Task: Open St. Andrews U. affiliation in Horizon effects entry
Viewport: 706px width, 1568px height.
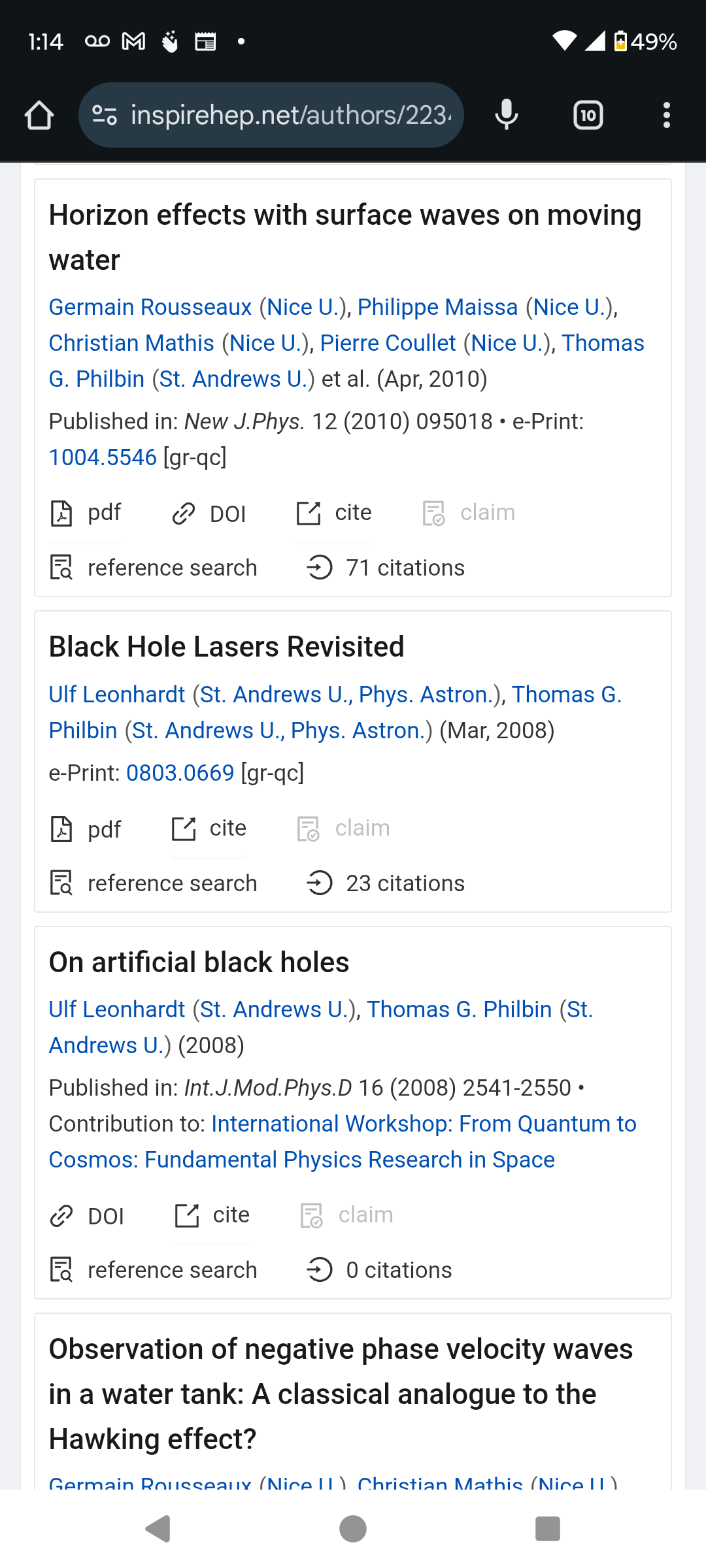Action: pyautogui.click(x=233, y=379)
